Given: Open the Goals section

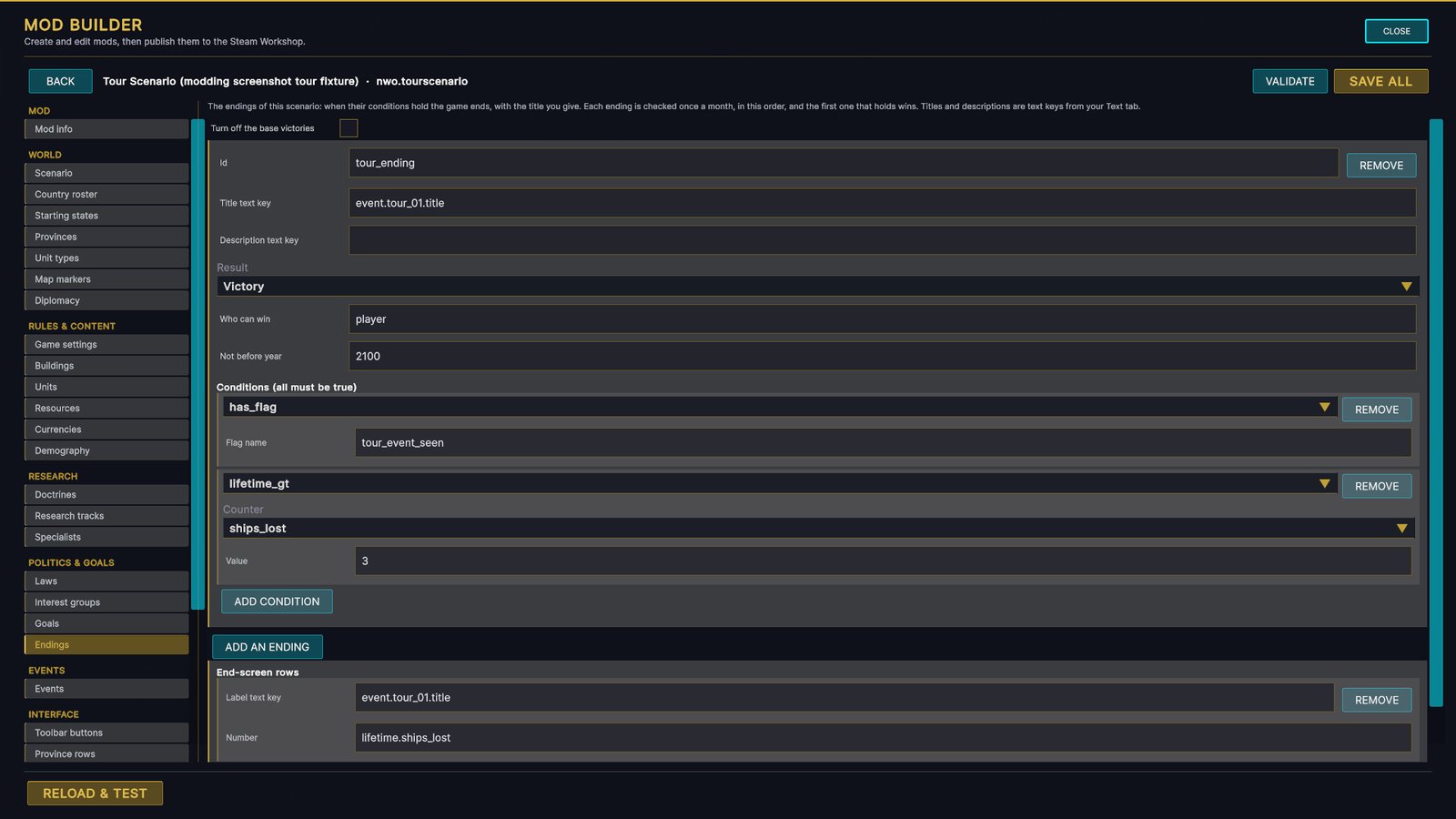Looking at the screenshot, I should click(106, 623).
